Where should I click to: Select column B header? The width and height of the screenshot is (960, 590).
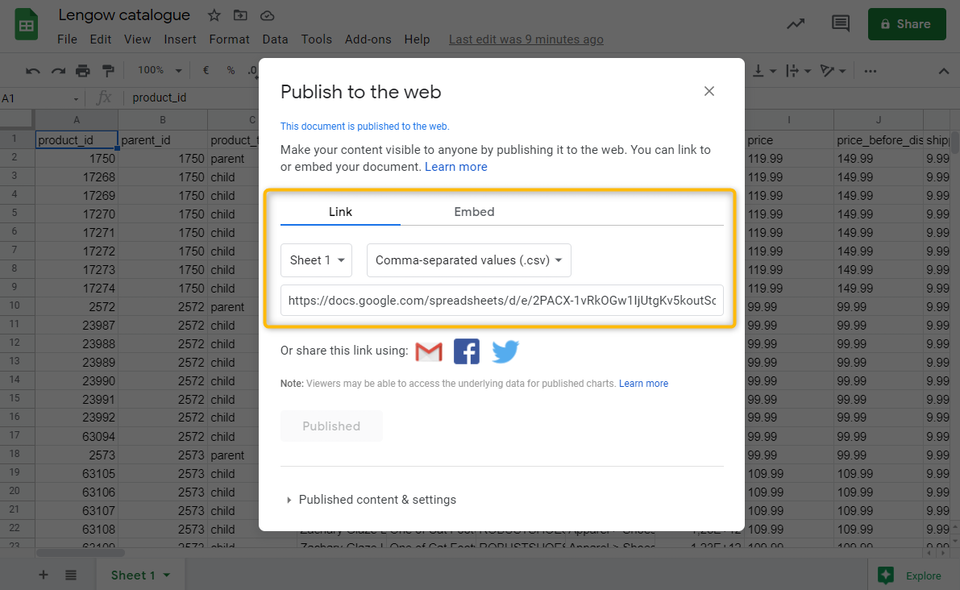tap(163, 120)
